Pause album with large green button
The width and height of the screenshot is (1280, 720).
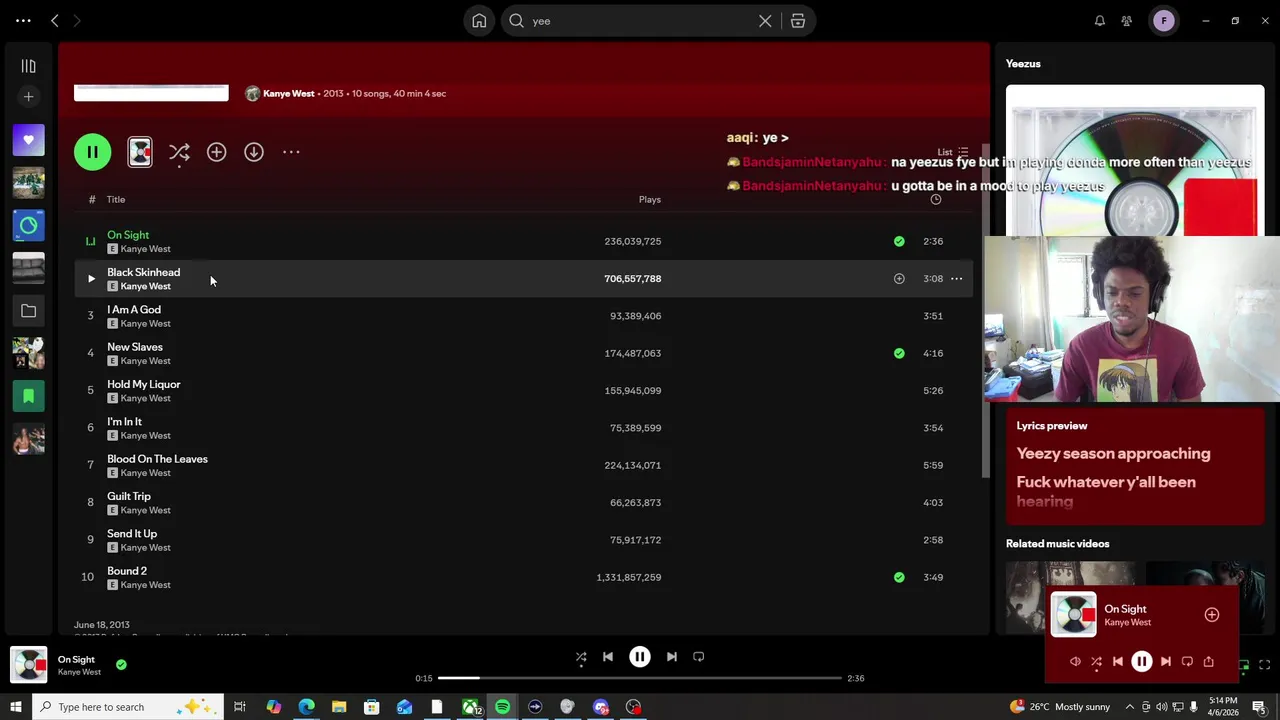pyautogui.click(x=92, y=152)
